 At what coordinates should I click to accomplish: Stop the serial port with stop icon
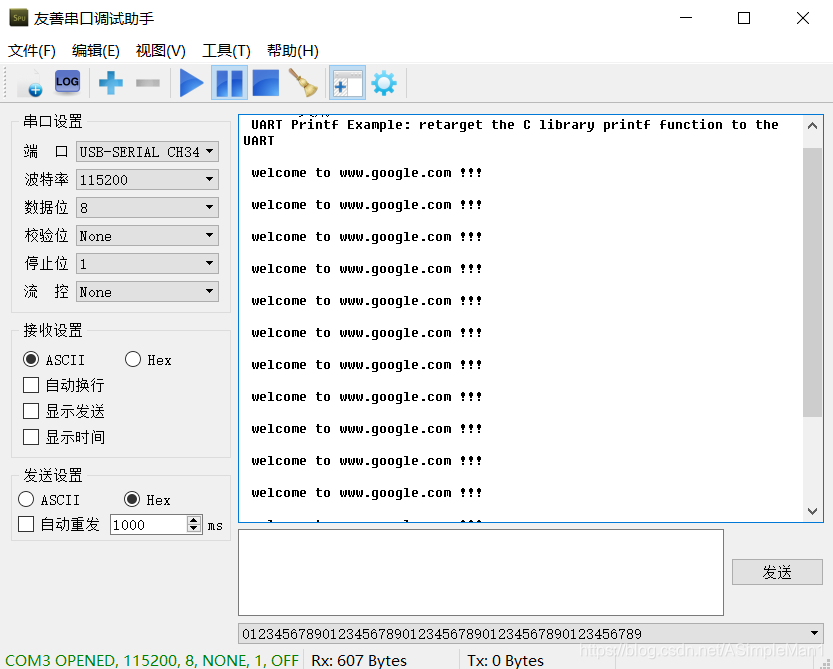coord(266,83)
